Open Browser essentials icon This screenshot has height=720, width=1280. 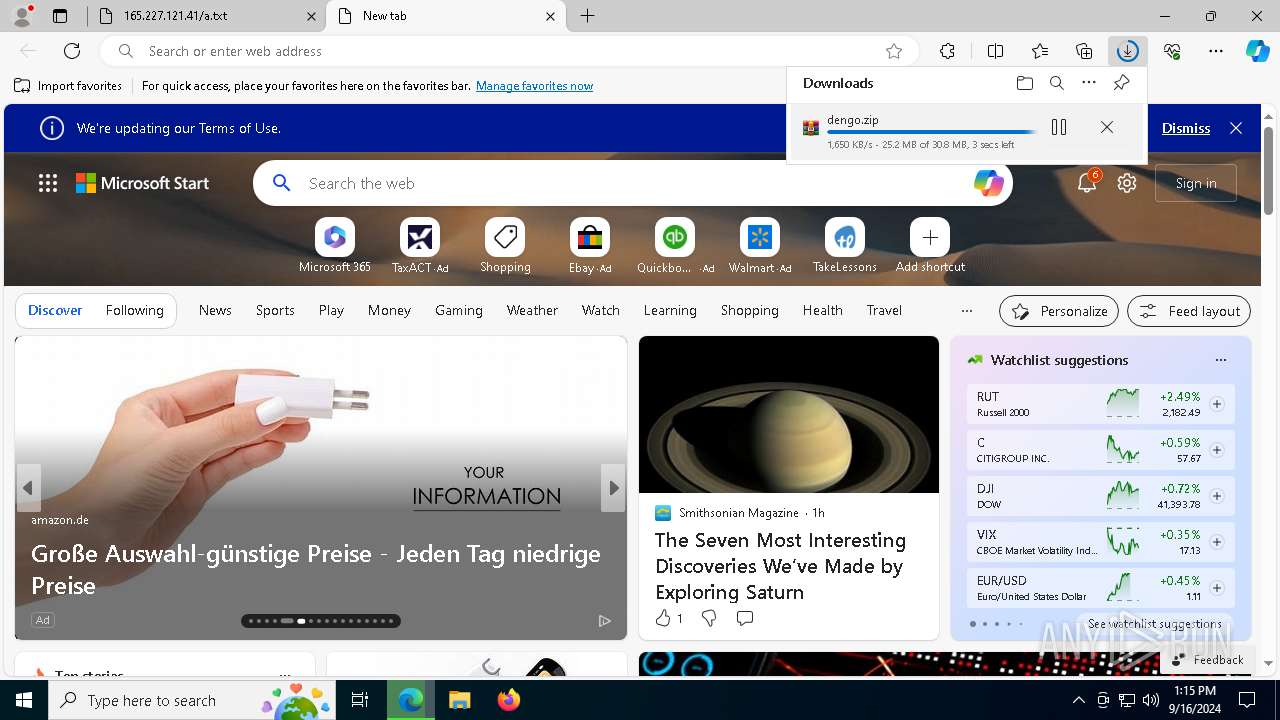(1172, 51)
